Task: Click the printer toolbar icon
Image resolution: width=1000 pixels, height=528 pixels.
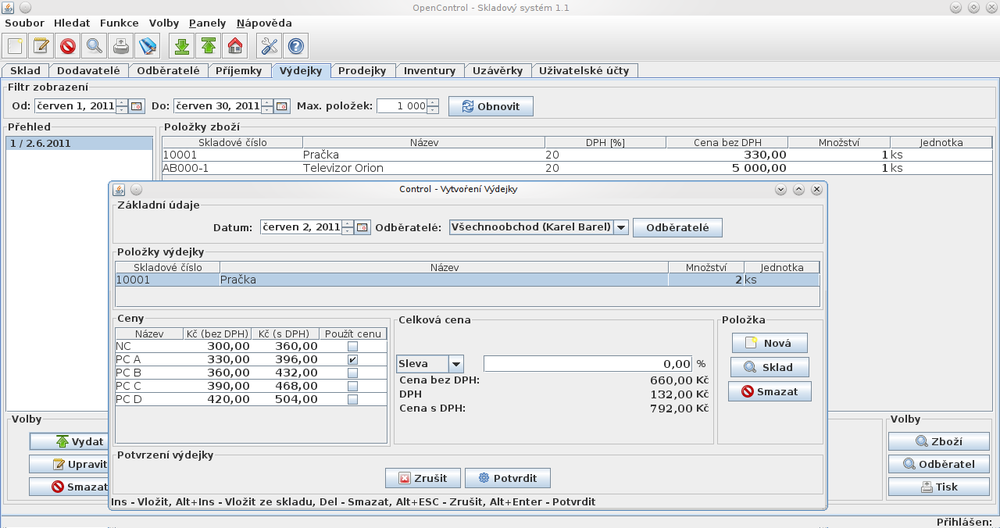Action: pyautogui.click(x=121, y=46)
